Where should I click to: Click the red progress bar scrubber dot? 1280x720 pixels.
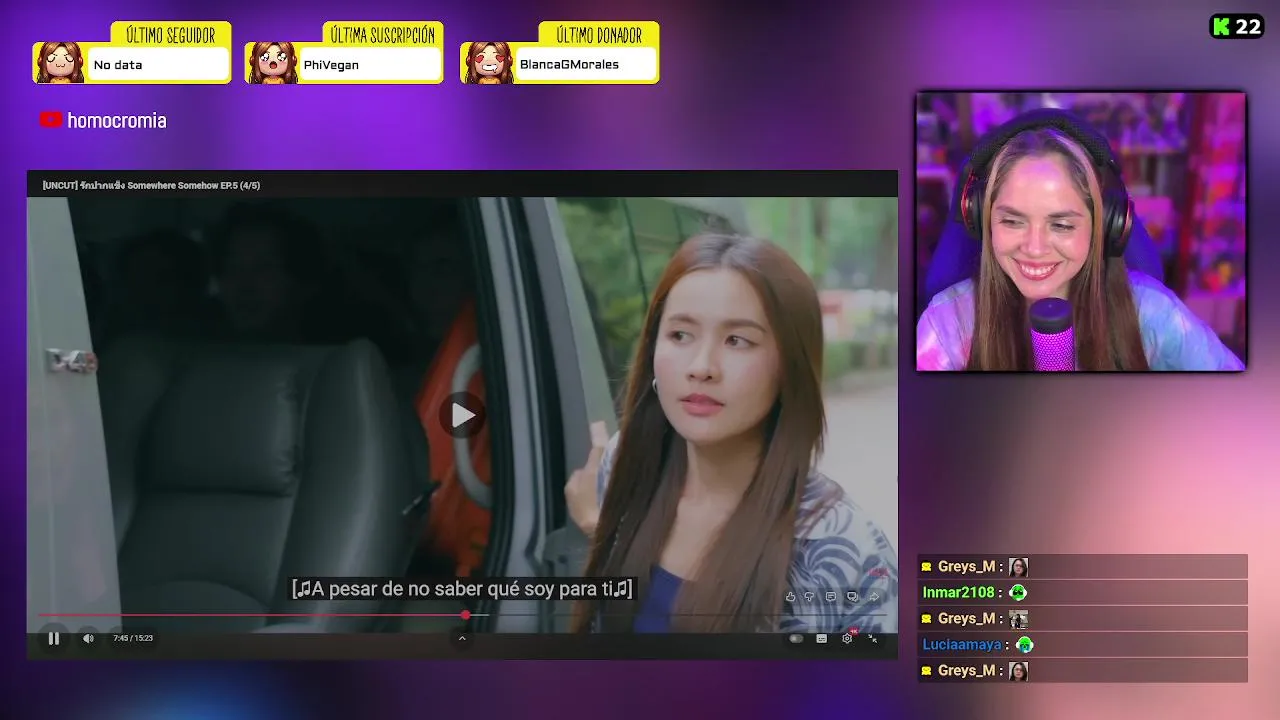click(466, 615)
